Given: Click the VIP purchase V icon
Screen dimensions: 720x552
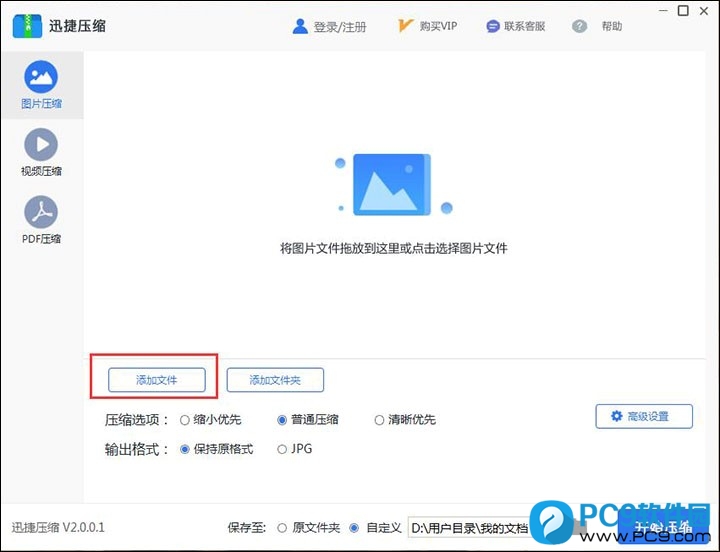Looking at the screenshot, I should point(405,26).
